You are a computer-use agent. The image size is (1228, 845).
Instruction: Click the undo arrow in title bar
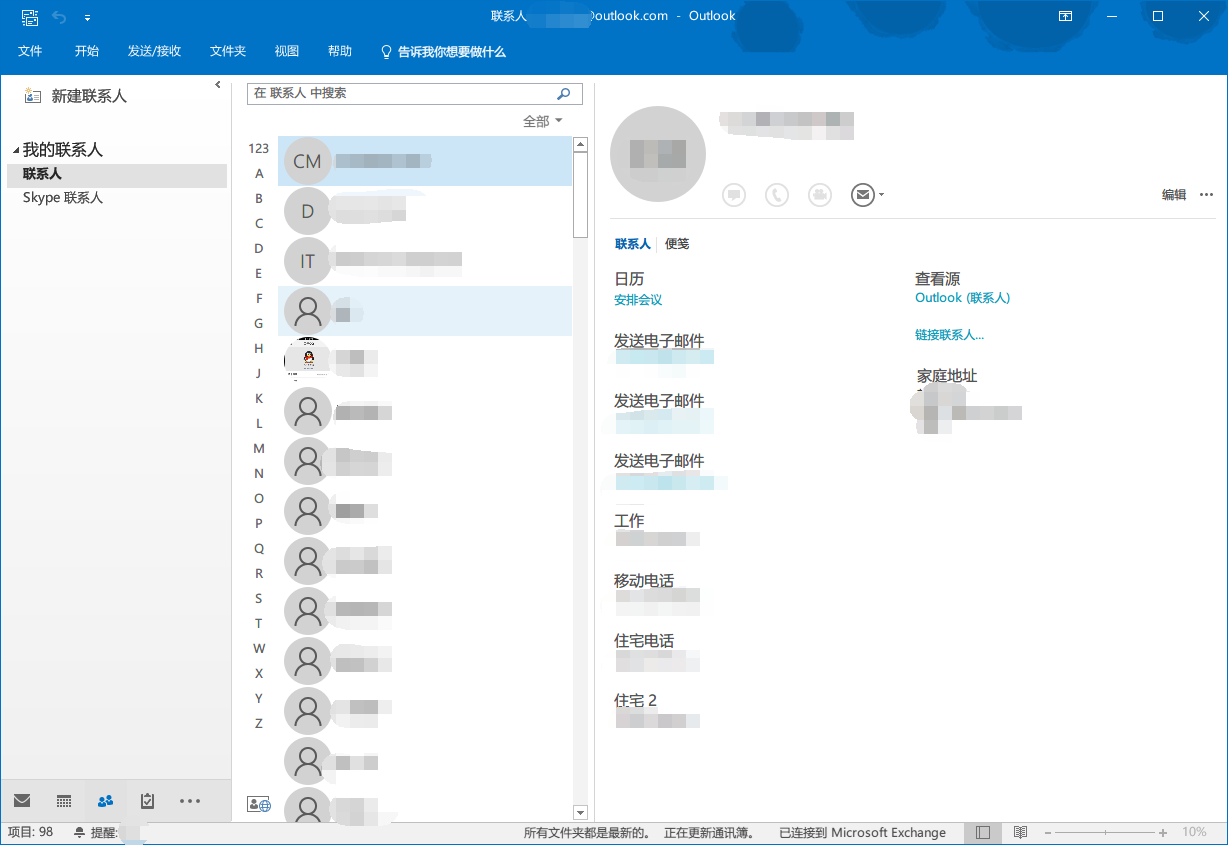59,17
